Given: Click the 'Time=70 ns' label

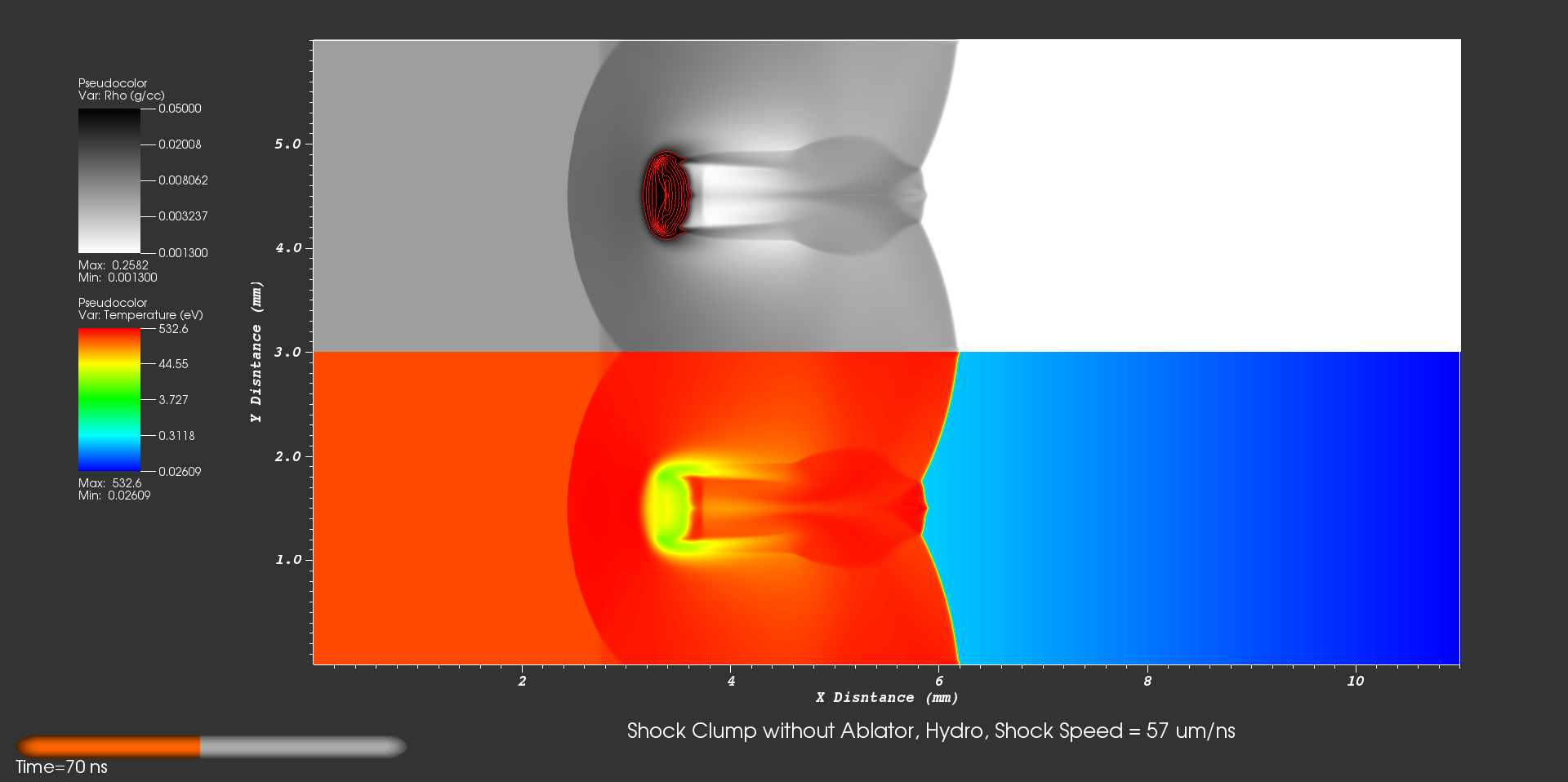Looking at the screenshot, I should coord(61,767).
